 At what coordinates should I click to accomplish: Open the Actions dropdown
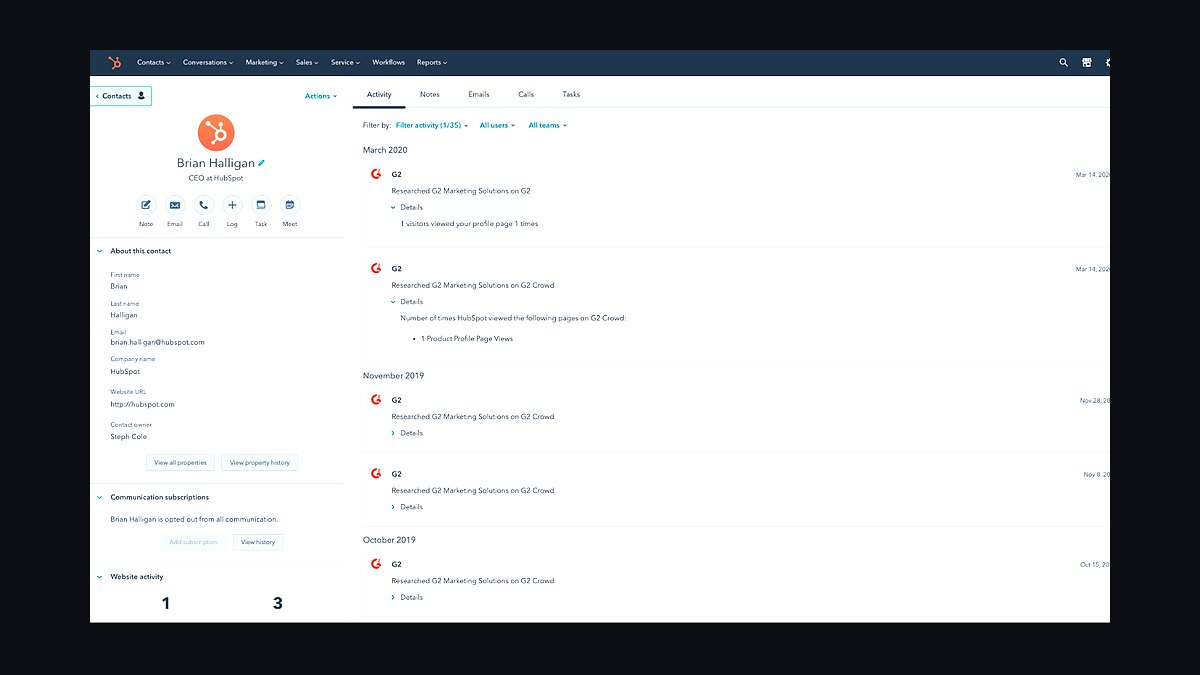321,96
